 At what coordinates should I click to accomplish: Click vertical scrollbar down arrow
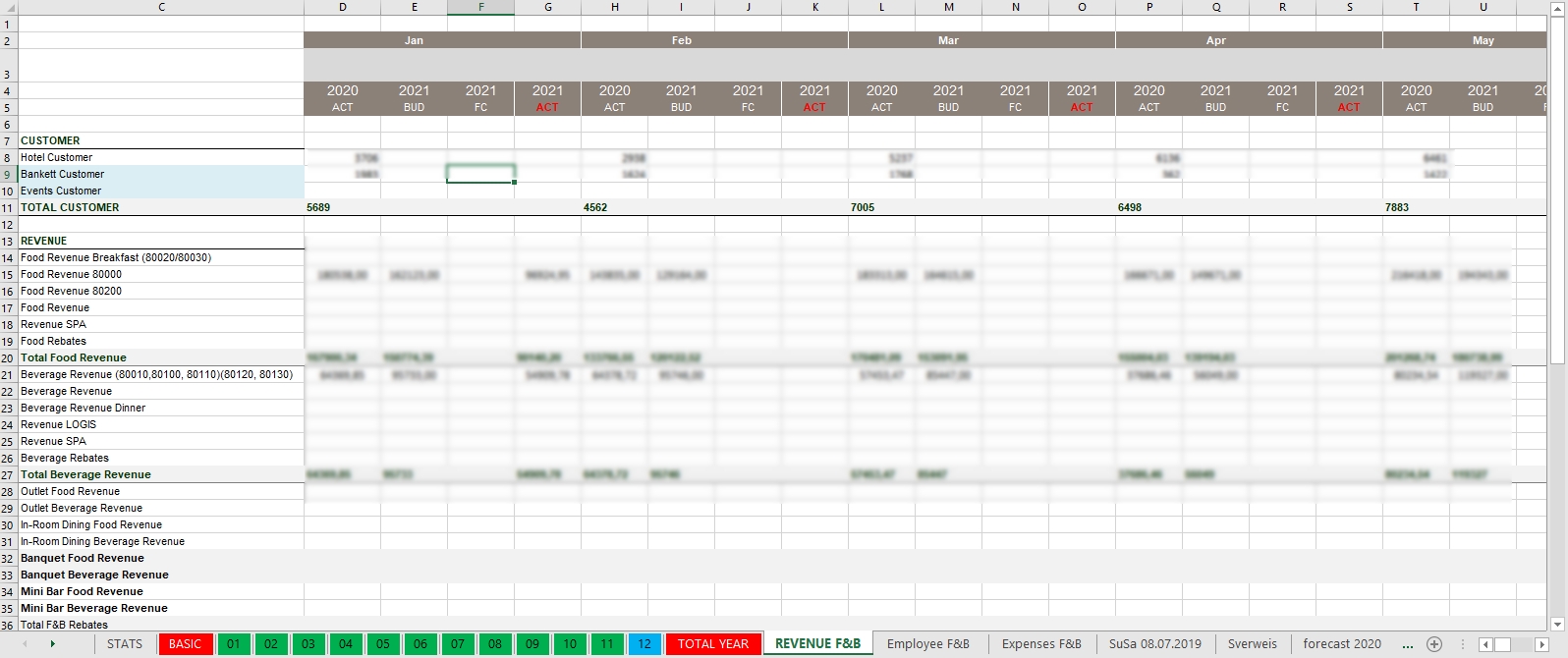tap(1557, 625)
